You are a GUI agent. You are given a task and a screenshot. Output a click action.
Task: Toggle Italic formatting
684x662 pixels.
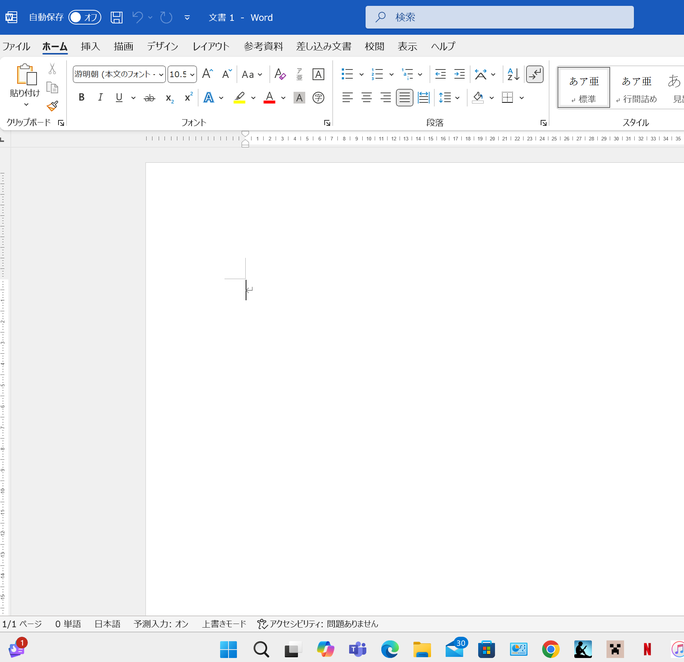point(100,98)
